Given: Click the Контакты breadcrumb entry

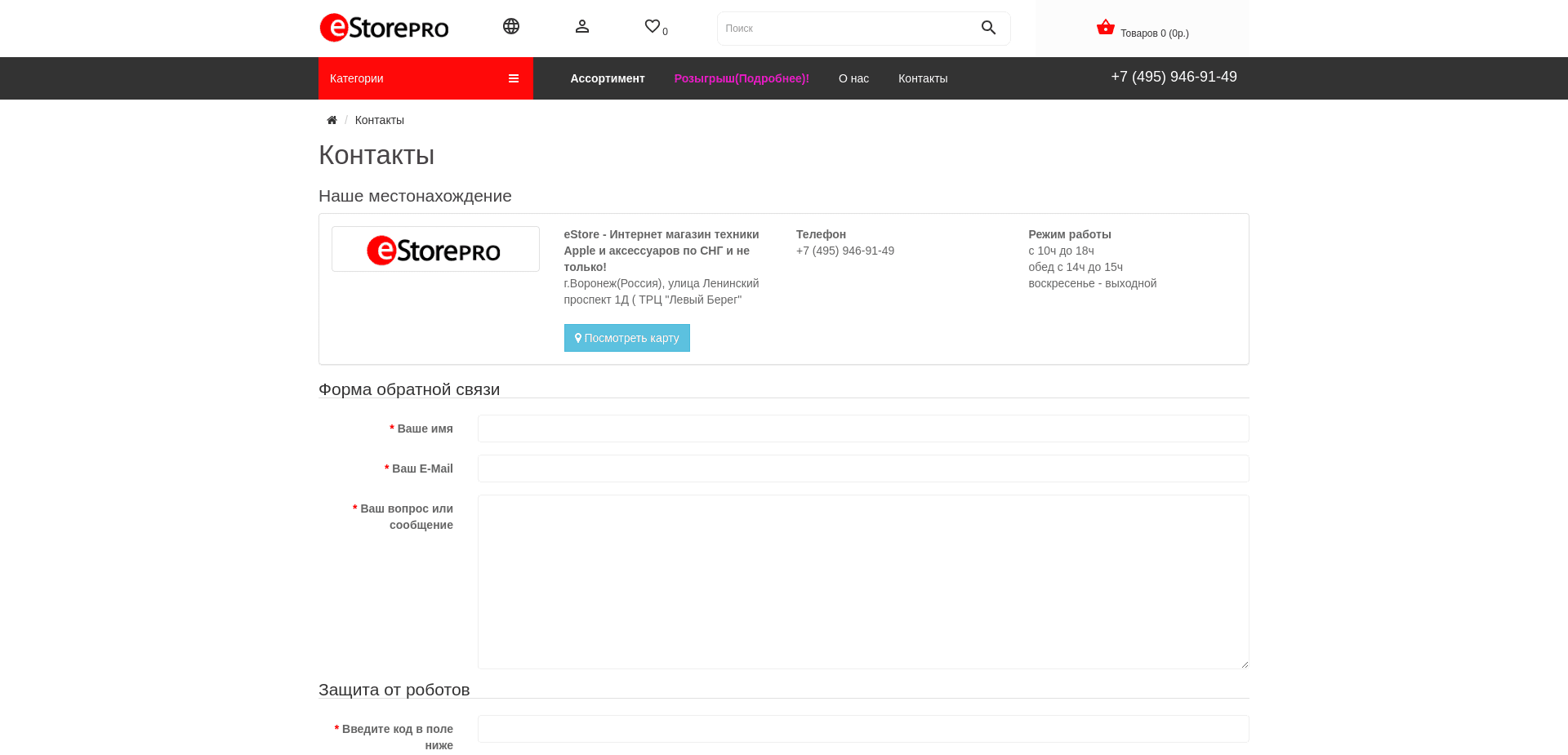Looking at the screenshot, I should pyautogui.click(x=379, y=120).
